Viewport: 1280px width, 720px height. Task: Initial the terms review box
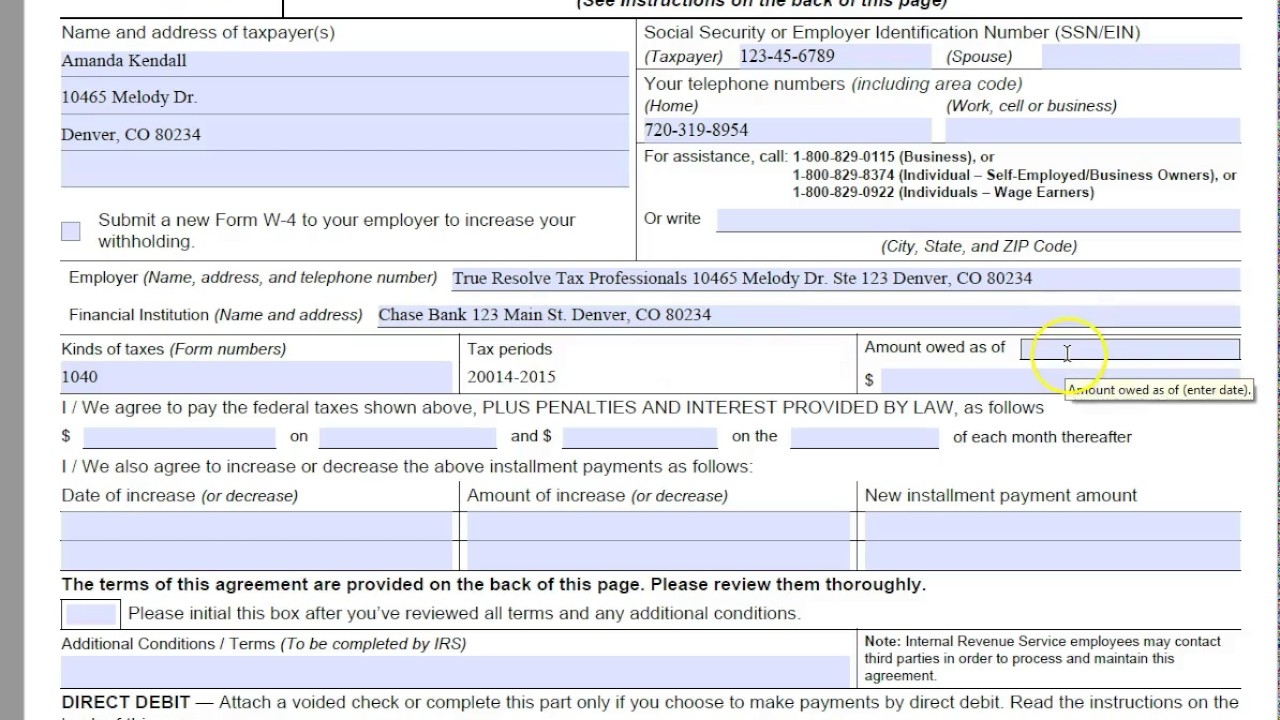90,612
